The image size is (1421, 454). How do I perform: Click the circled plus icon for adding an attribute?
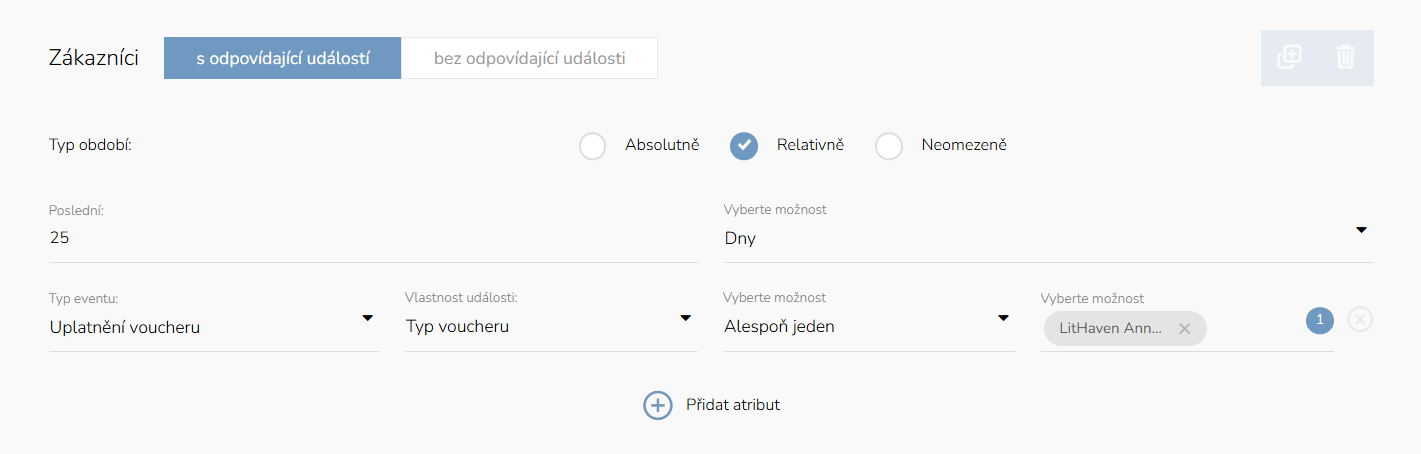(x=657, y=405)
